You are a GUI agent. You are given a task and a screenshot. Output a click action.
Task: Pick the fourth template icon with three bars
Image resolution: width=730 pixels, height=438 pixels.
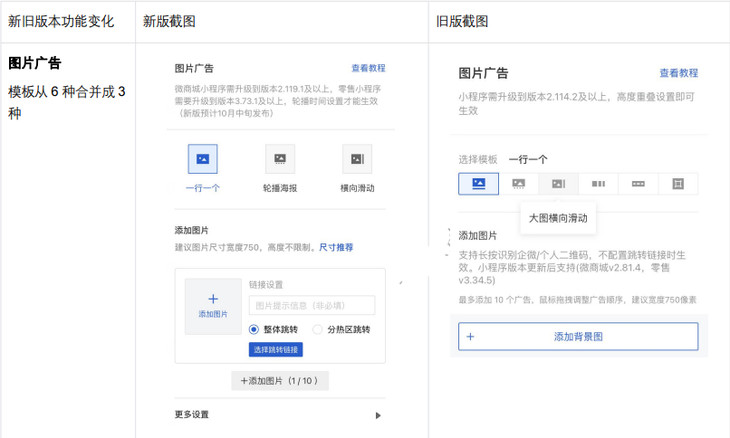coord(598,184)
